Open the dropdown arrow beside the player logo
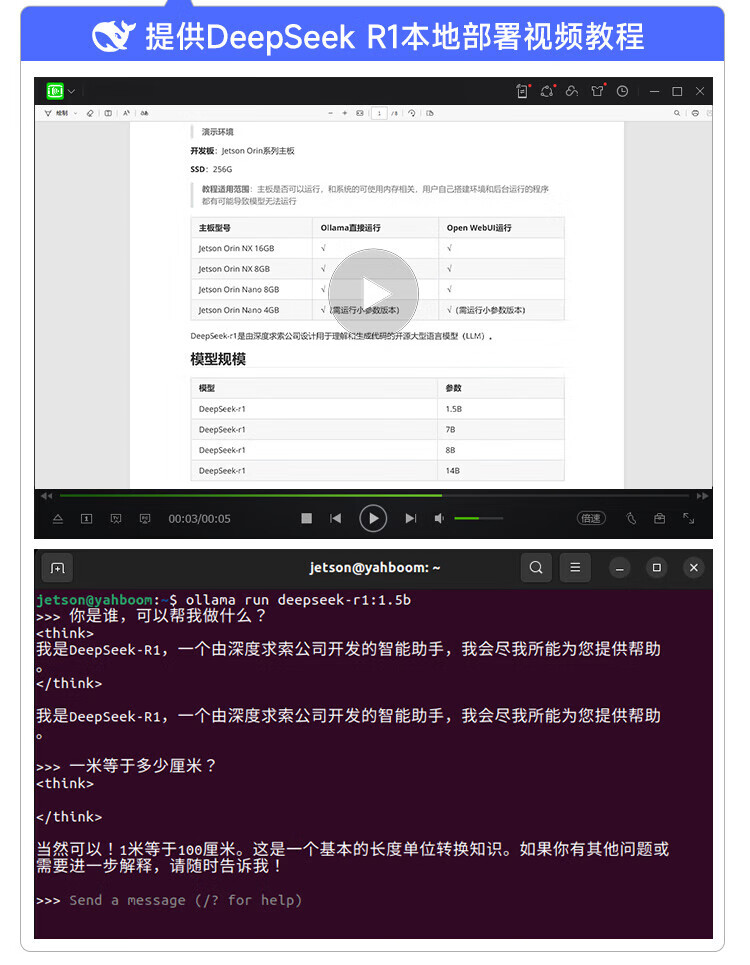The image size is (750, 965). coord(71,91)
